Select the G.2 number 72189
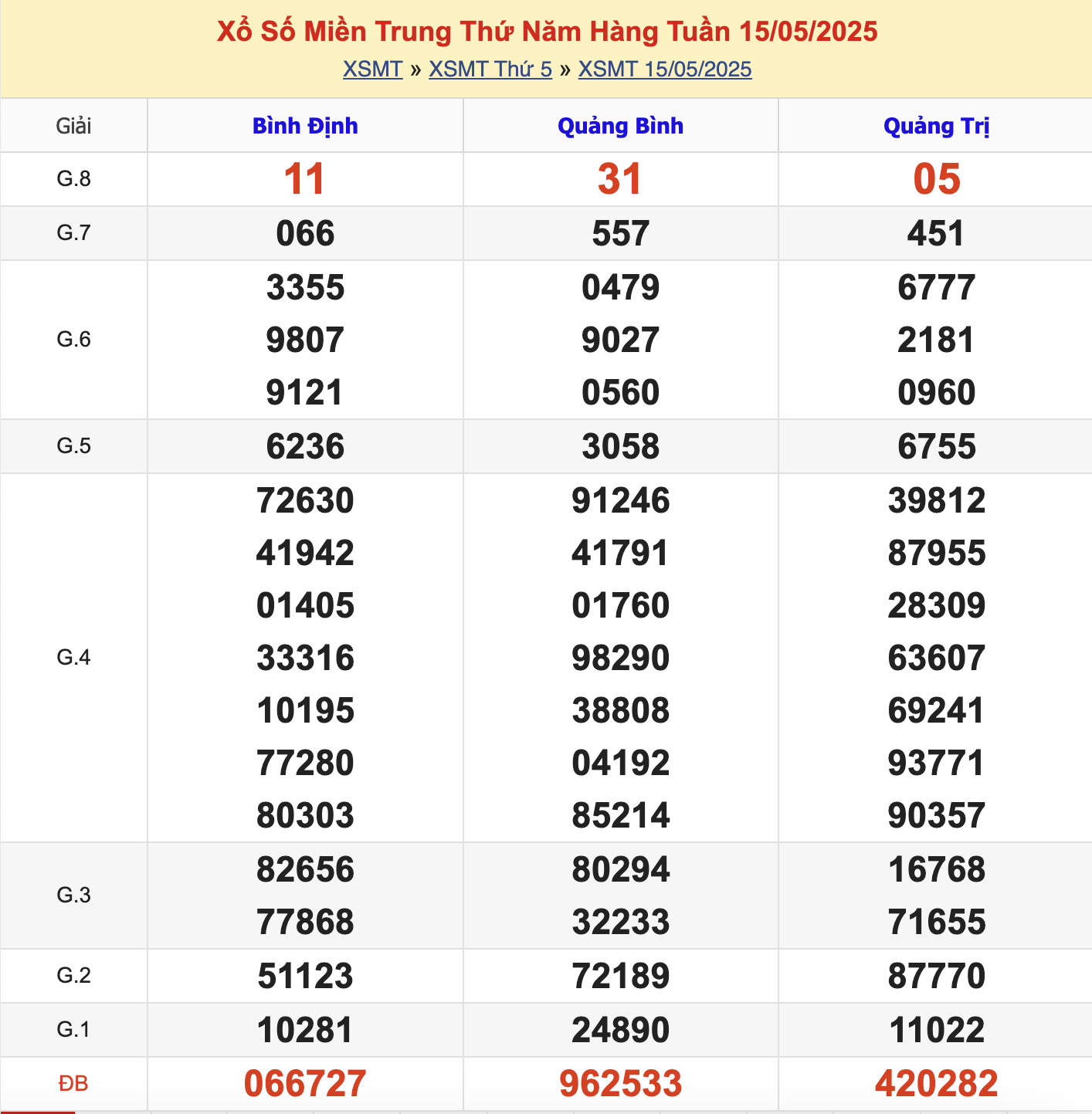1092x1114 pixels. pyautogui.click(x=621, y=977)
